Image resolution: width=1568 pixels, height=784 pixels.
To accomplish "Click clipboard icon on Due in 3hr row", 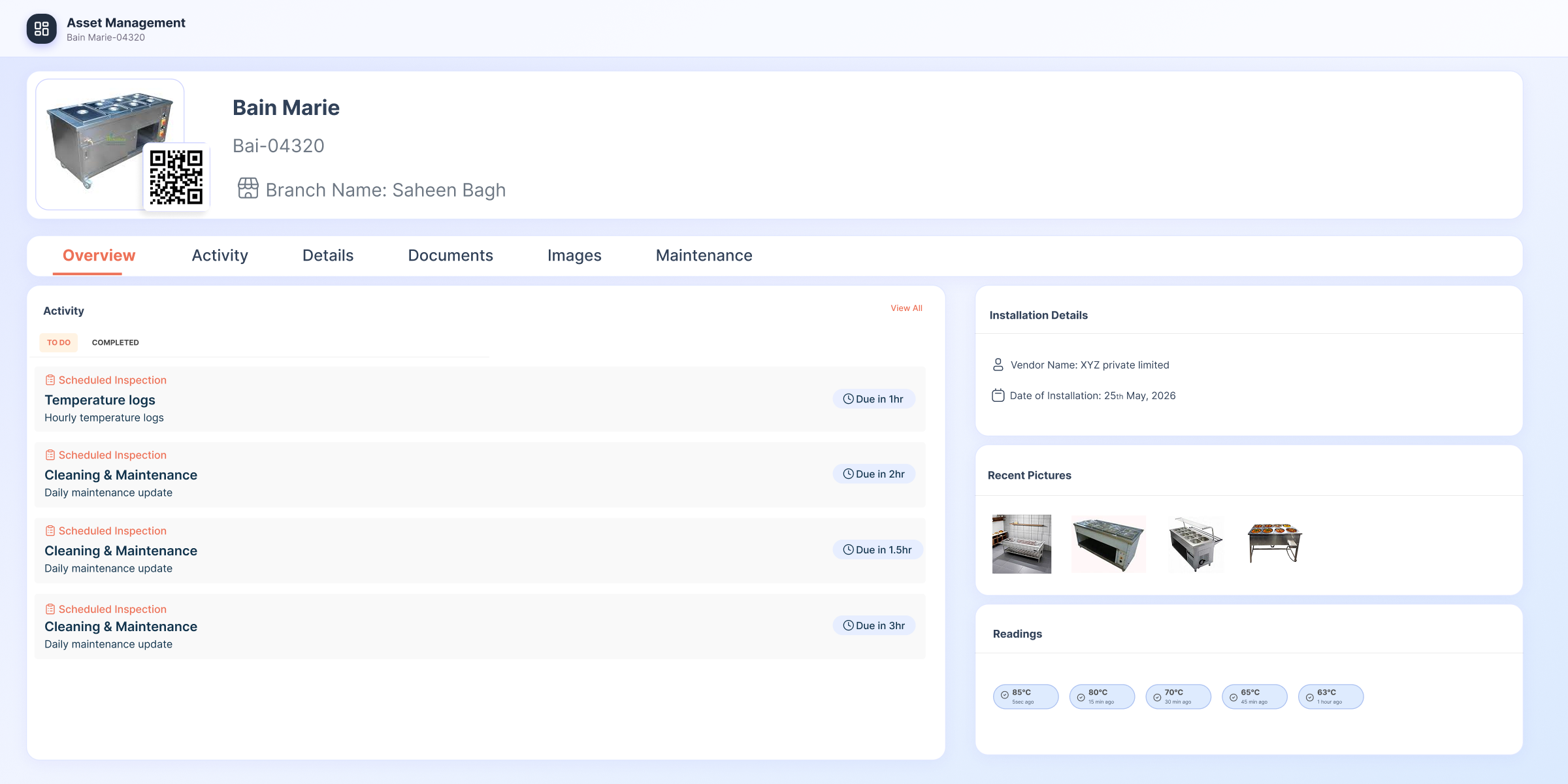I will click(50, 609).
